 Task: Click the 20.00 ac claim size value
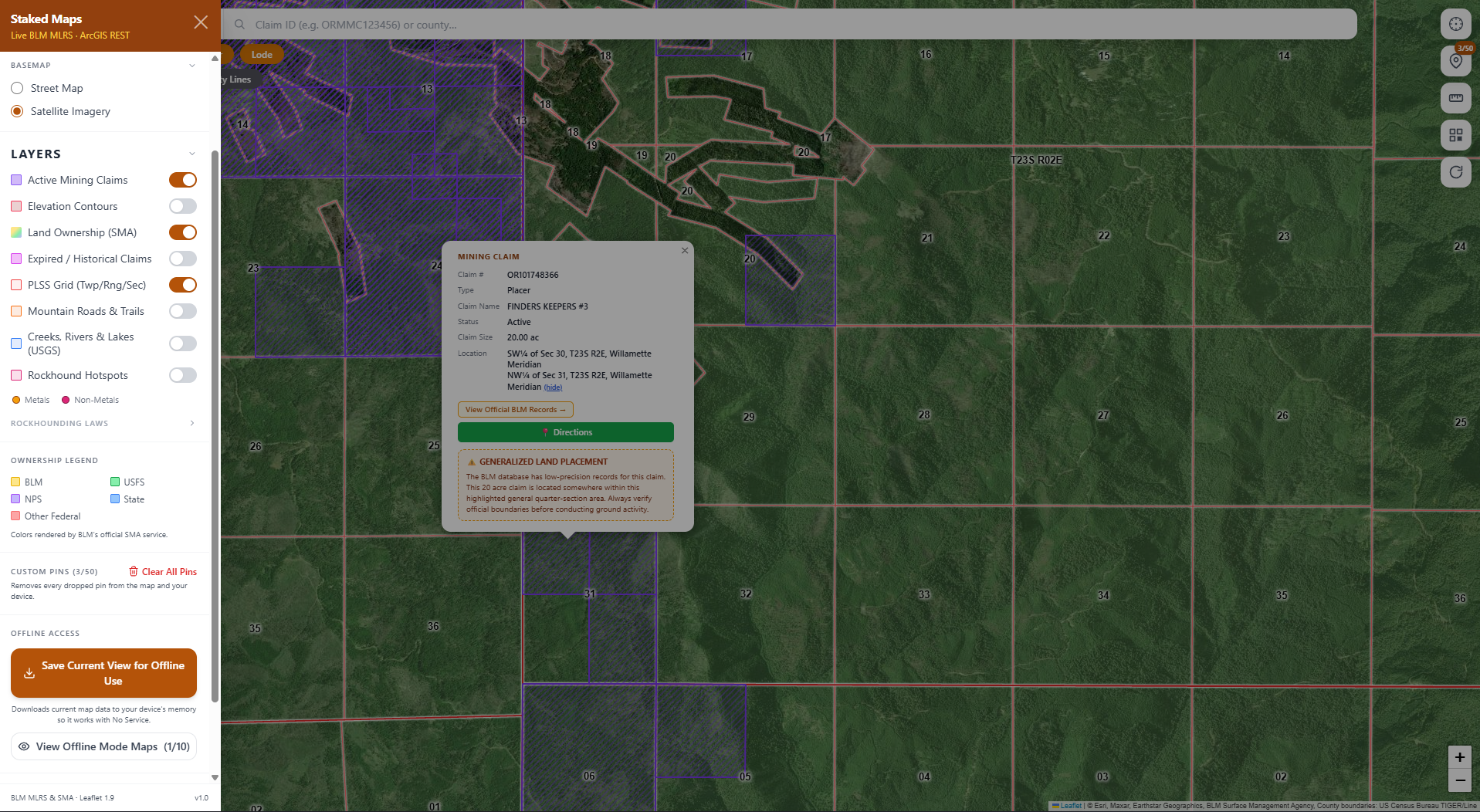(x=523, y=337)
